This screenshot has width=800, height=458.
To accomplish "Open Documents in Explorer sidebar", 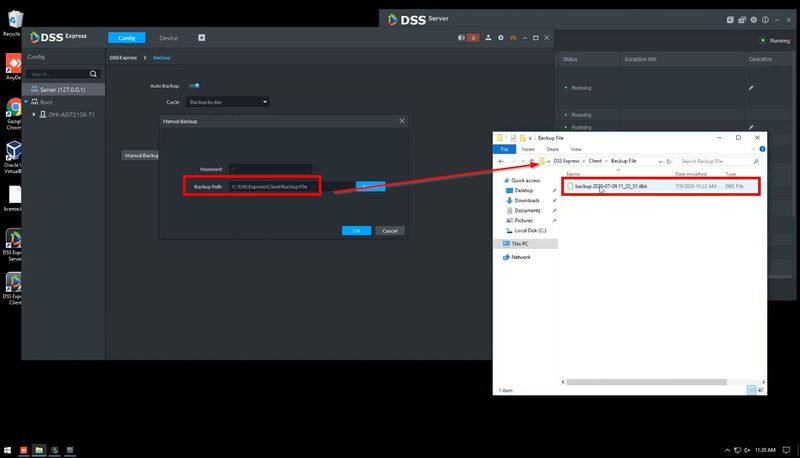I will pyautogui.click(x=527, y=211).
